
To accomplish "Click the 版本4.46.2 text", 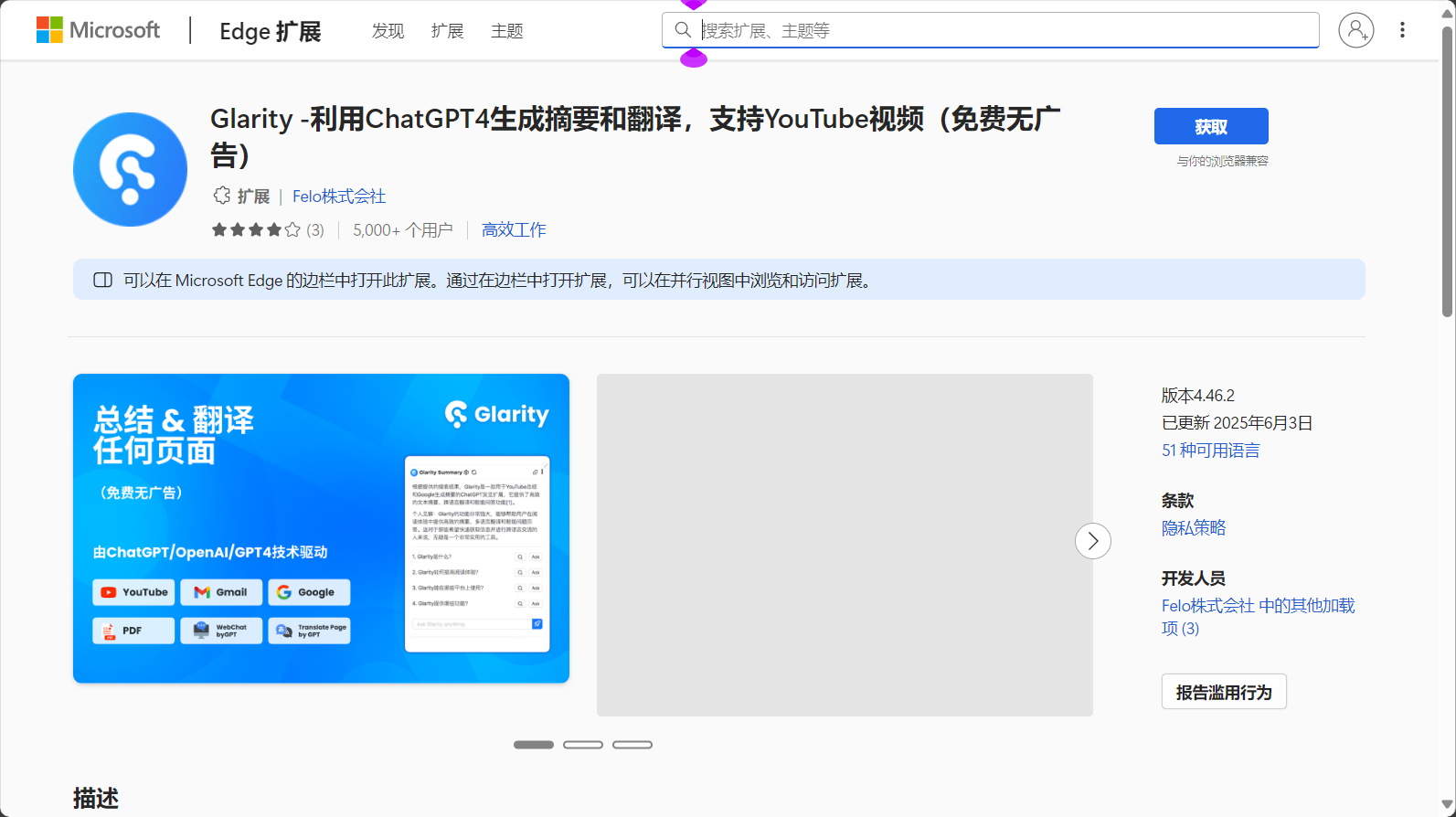I will [x=1198, y=396].
